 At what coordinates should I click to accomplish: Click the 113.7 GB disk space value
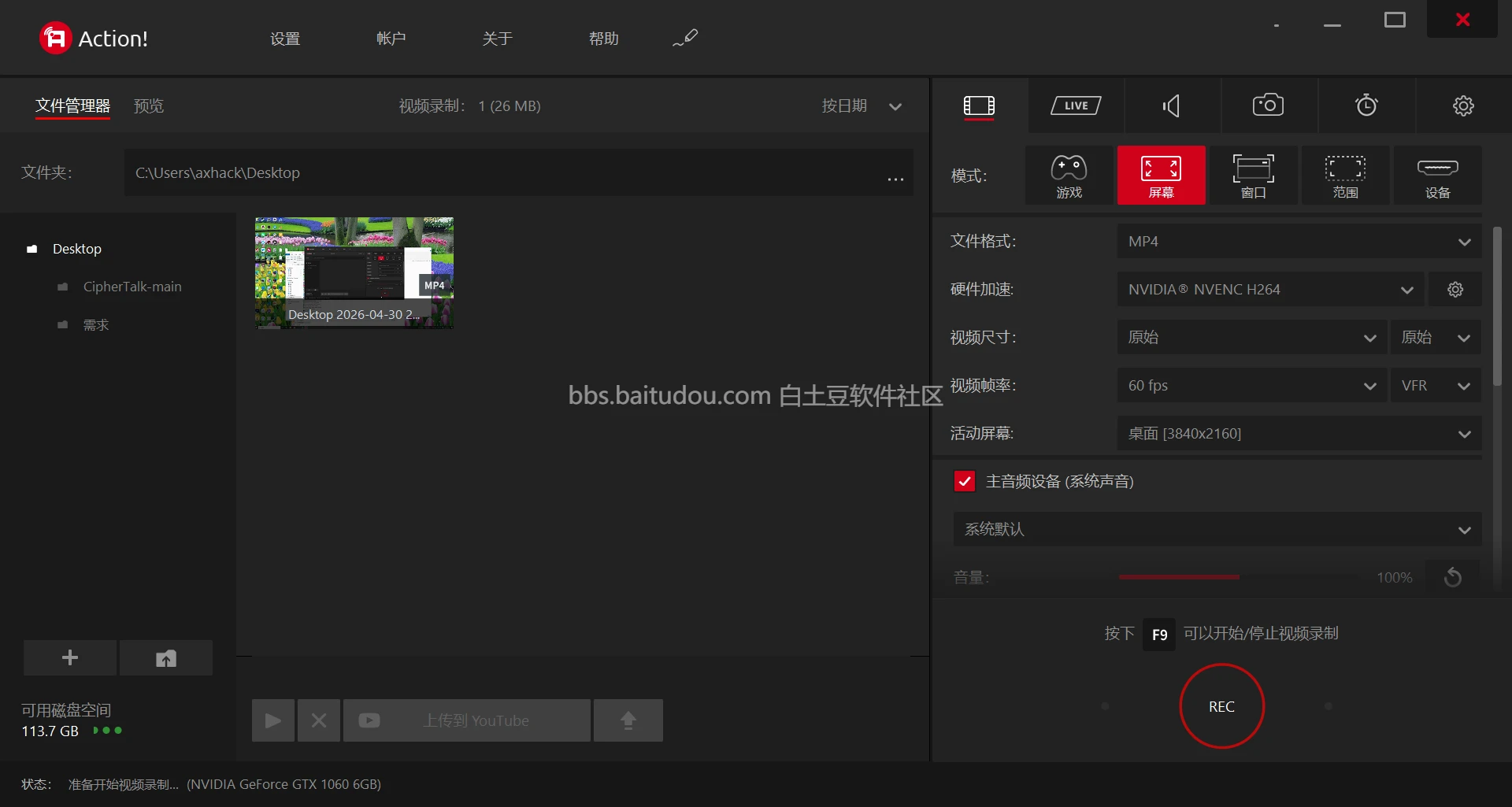[x=50, y=731]
